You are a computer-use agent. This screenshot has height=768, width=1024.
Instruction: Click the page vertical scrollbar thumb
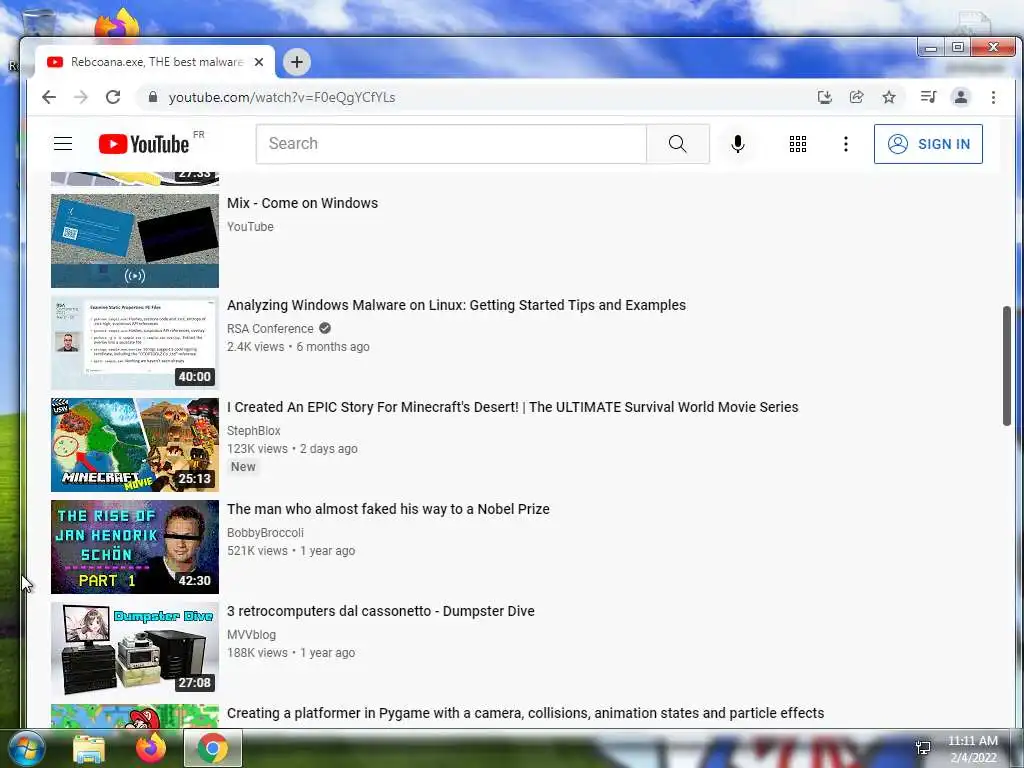pos(1006,366)
